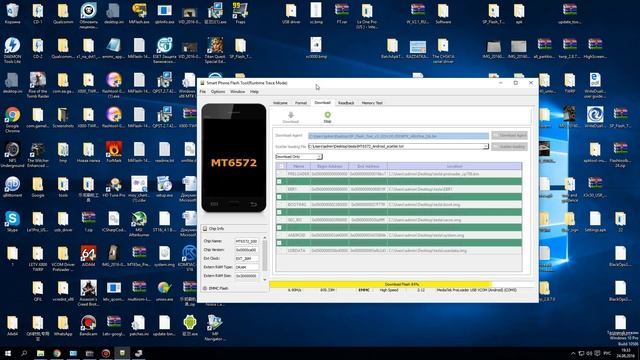Toggle checkbox on green row below PRELOADER
Image resolution: width=640 pixels, height=360 pixels.
point(280,182)
